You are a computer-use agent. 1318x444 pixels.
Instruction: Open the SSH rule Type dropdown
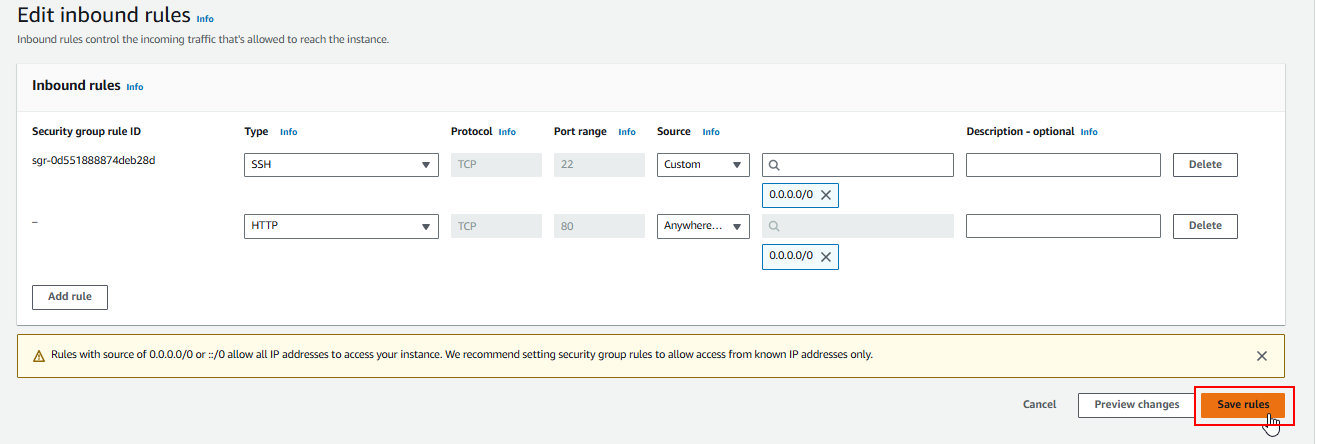[341, 165]
